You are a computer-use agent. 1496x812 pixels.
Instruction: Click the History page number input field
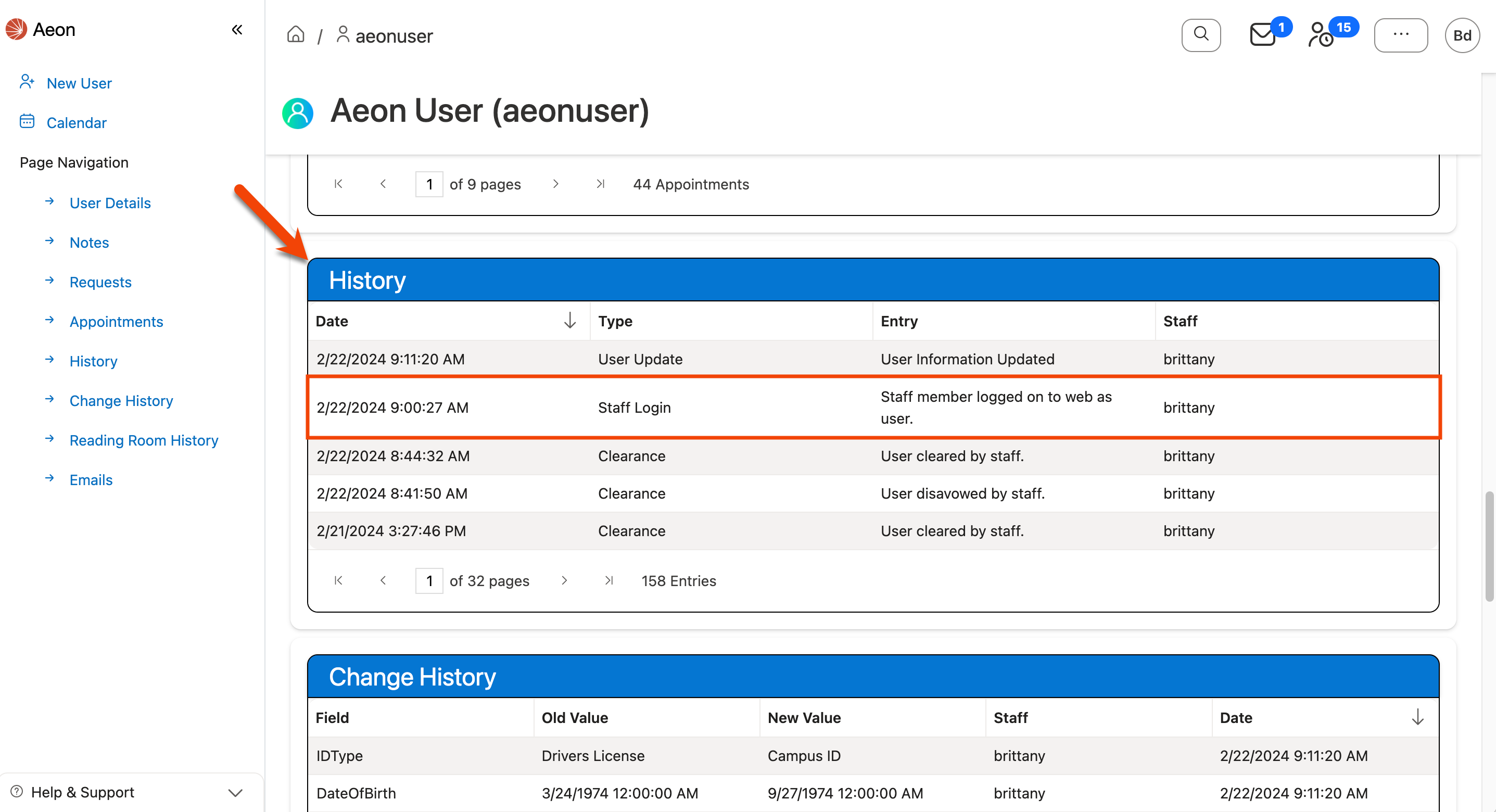(429, 580)
